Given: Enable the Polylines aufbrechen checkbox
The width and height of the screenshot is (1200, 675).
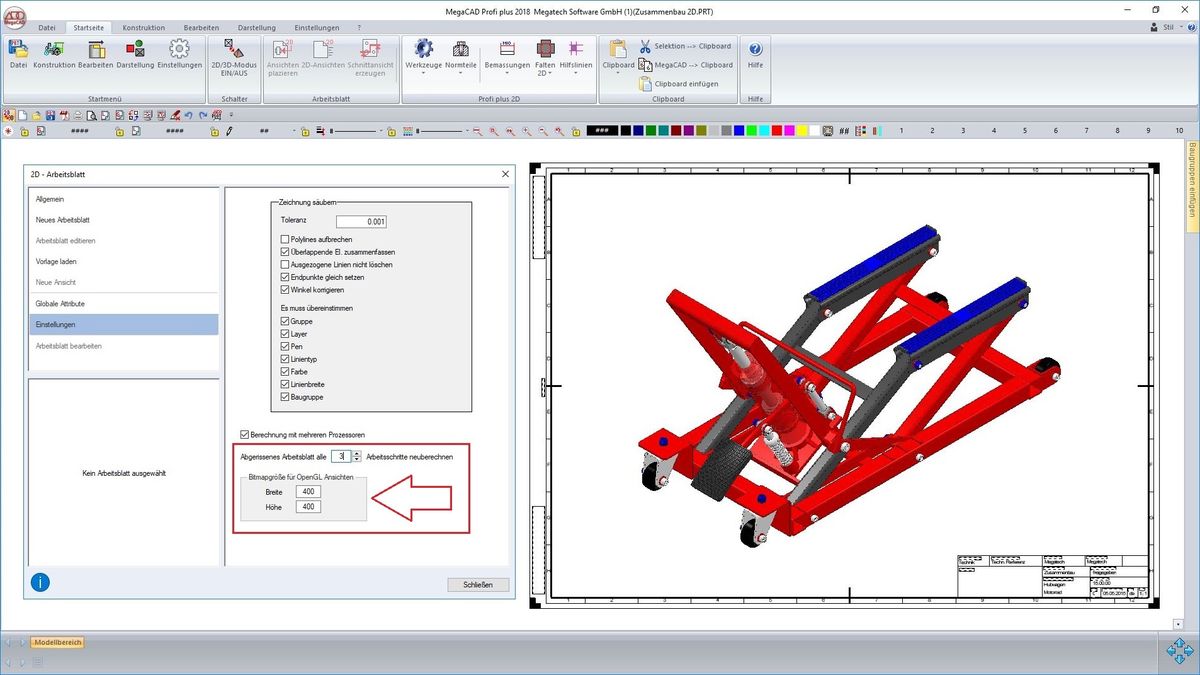Looking at the screenshot, I should [285, 240].
